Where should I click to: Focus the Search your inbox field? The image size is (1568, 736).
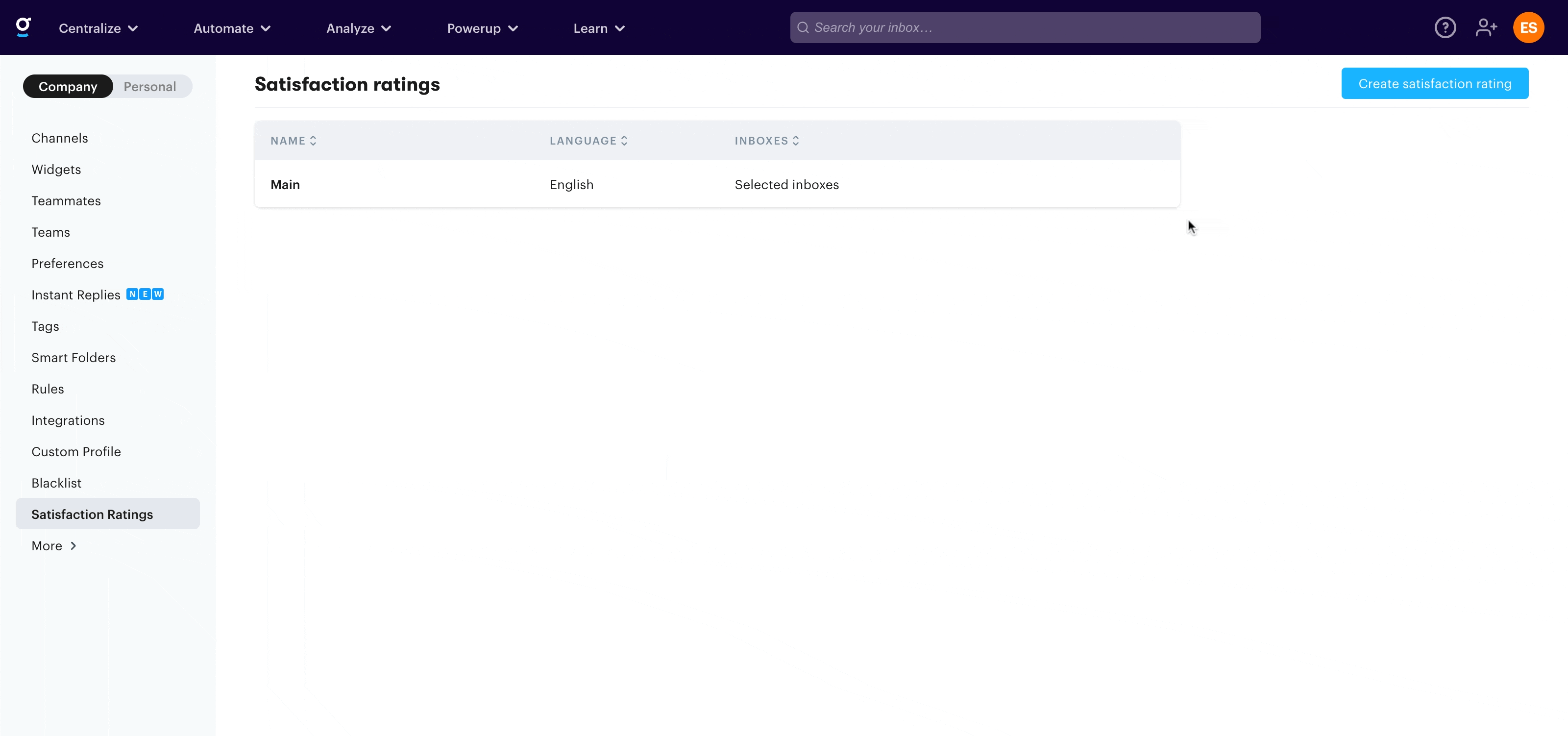(1035, 27)
